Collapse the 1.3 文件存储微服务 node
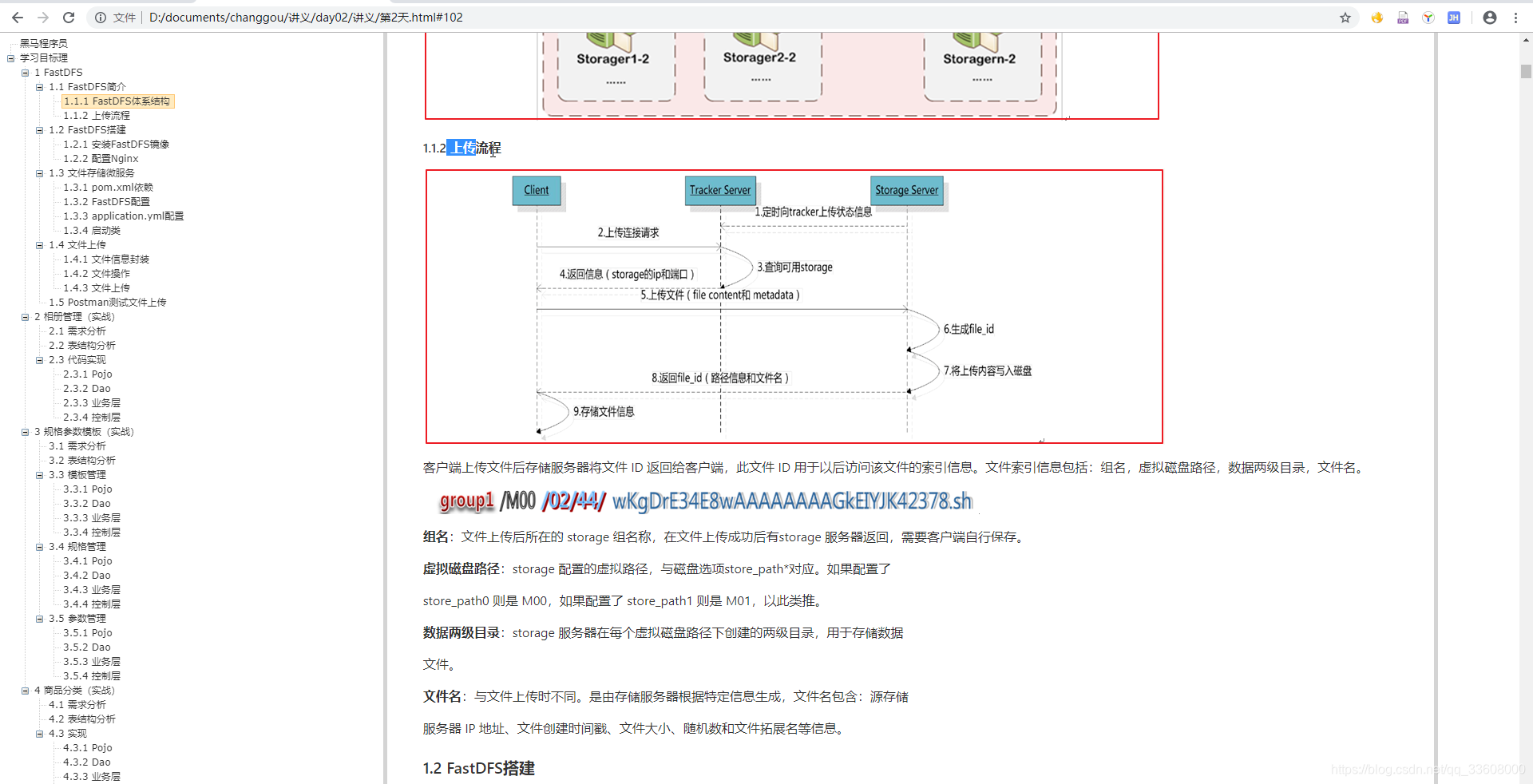Viewport: 1533px width, 784px height. [x=40, y=173]
